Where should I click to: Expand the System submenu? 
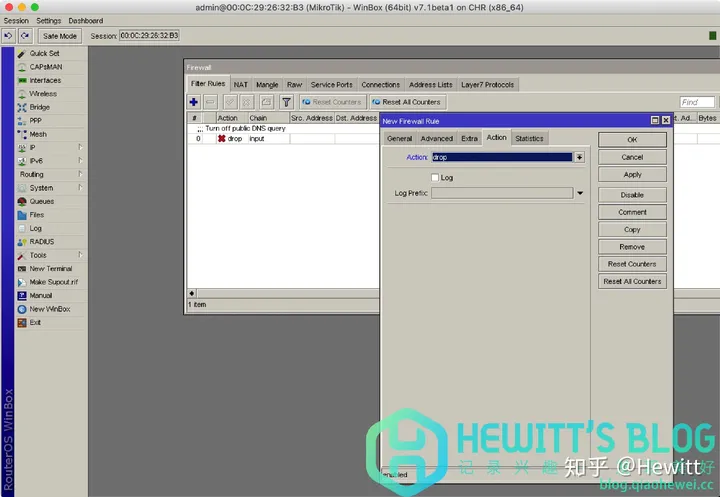[80, 188]
